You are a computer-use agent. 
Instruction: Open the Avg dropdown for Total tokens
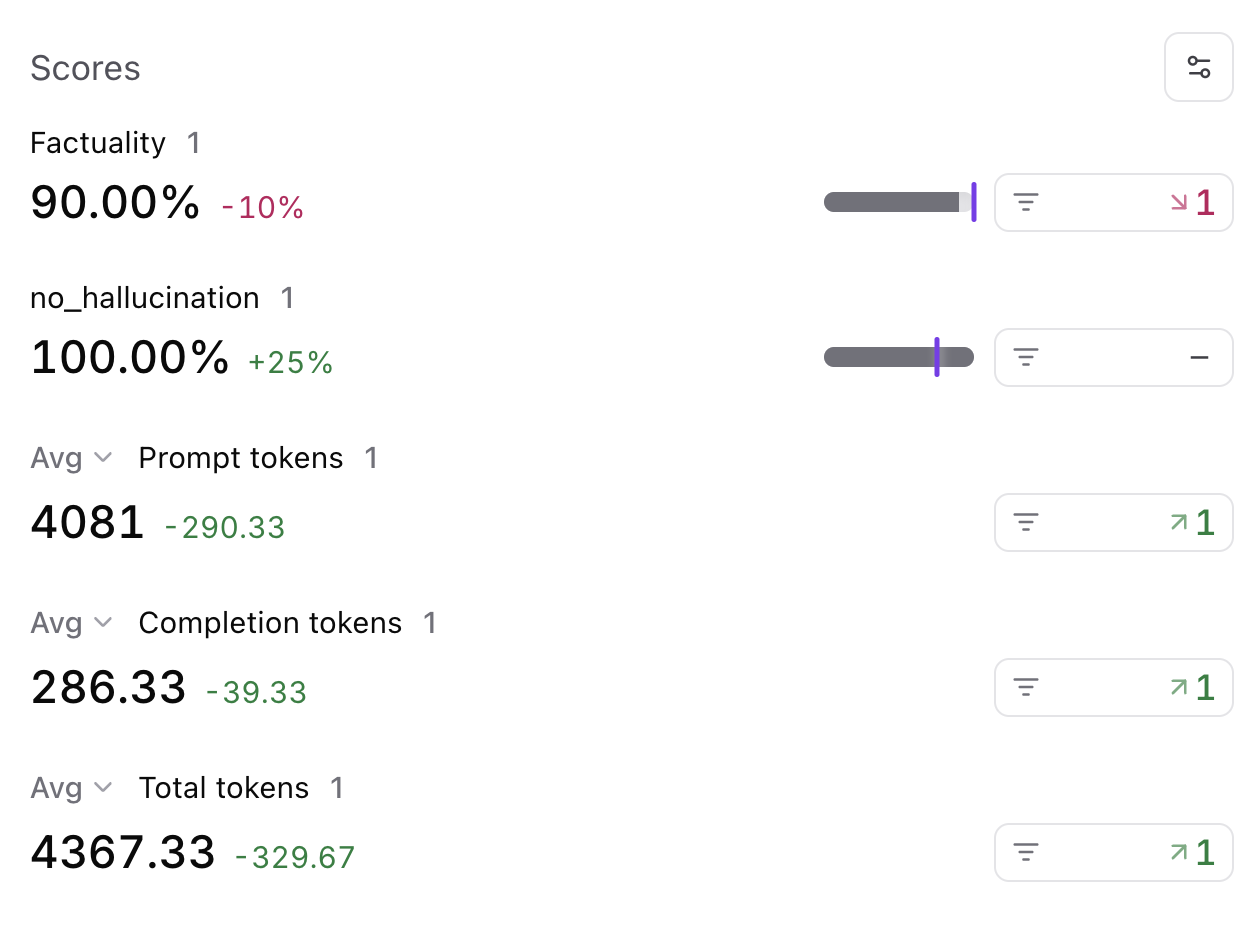pos(70,788)
